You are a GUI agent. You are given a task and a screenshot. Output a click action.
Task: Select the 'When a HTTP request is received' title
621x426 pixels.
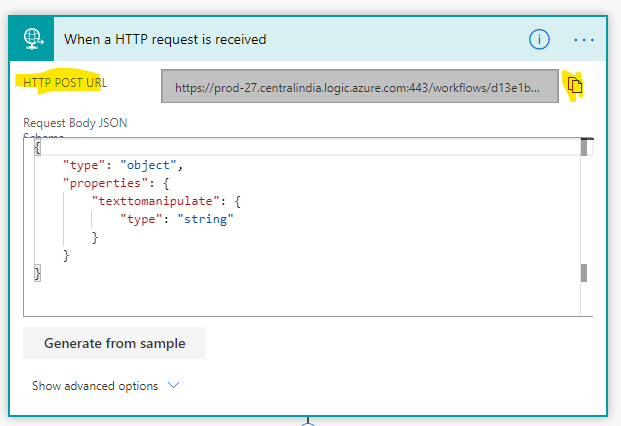coord(165,39)
